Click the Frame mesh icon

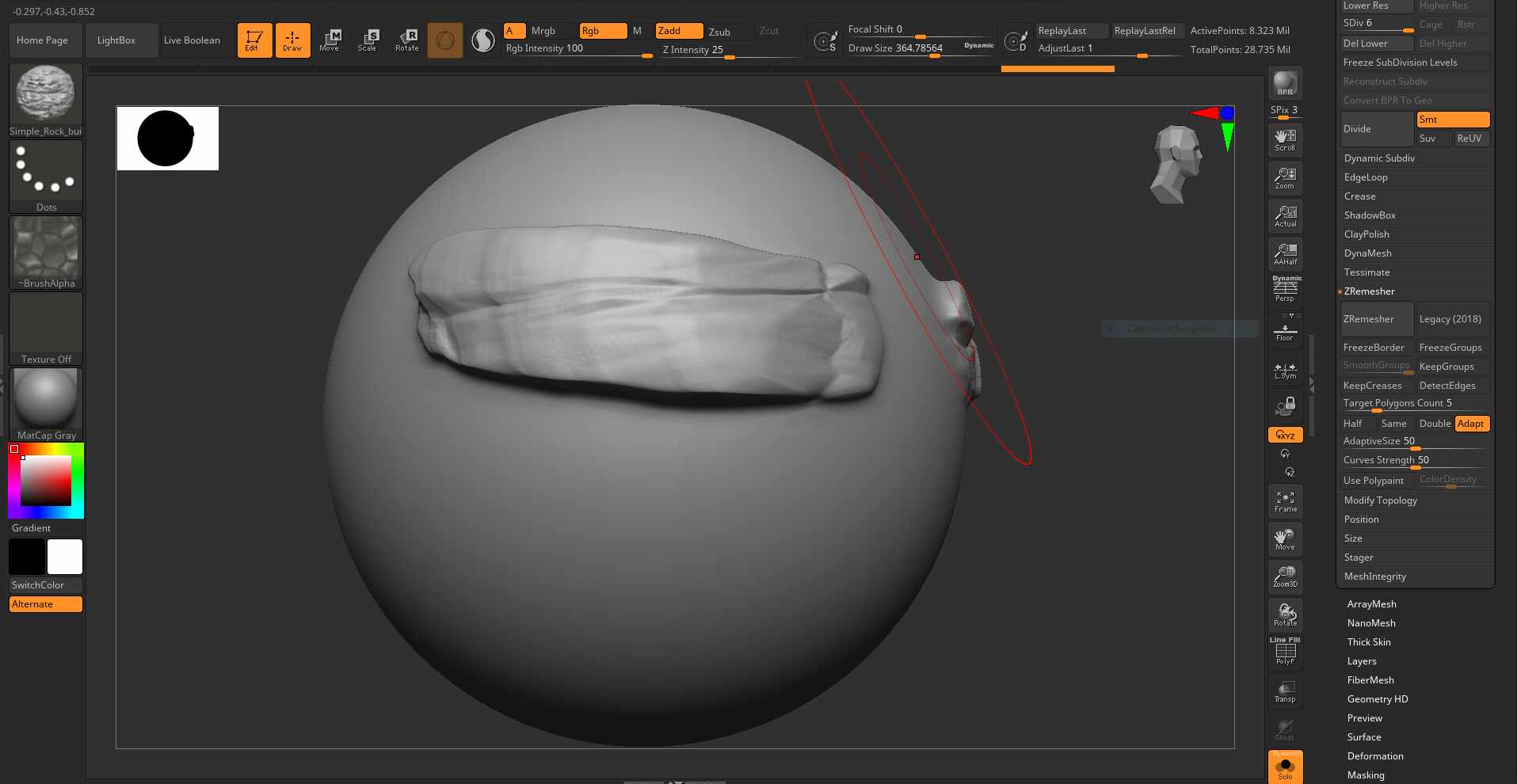pos(1284,501)
